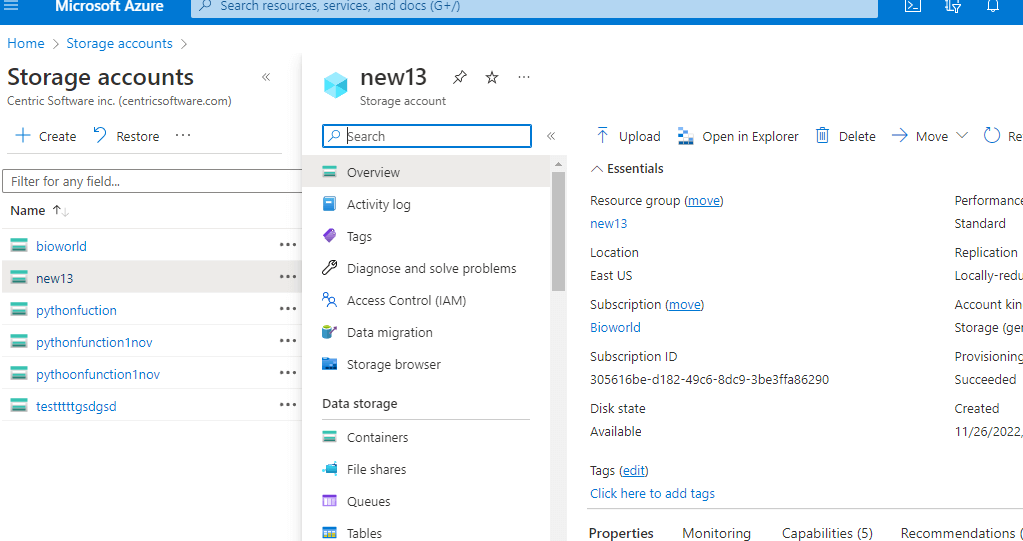Viewport: 1023px width, 541px height.
Task: Go to Storage accounts breadcrumb
Action: 119,43
